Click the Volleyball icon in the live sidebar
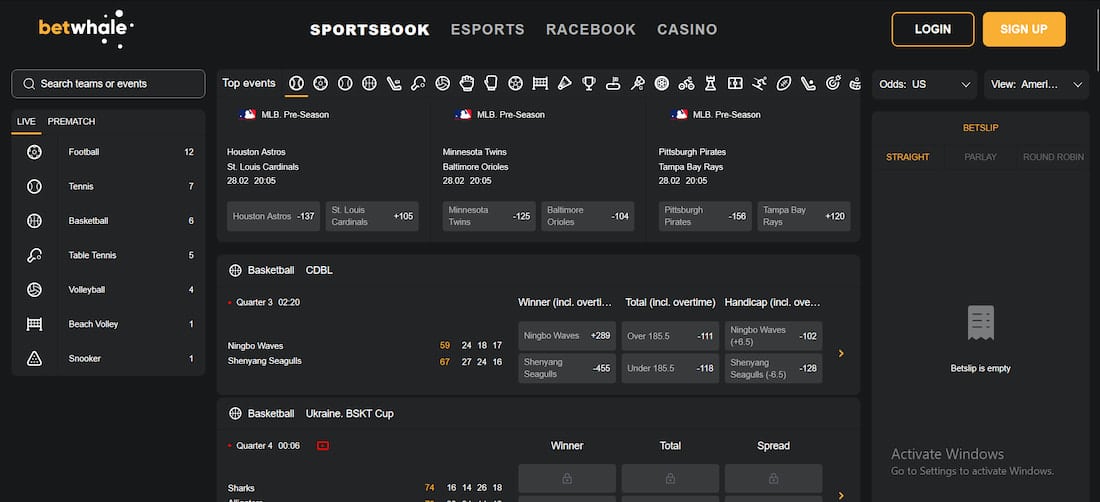The width and height of the screenshot is (1100, 502). tap(34, 290)
